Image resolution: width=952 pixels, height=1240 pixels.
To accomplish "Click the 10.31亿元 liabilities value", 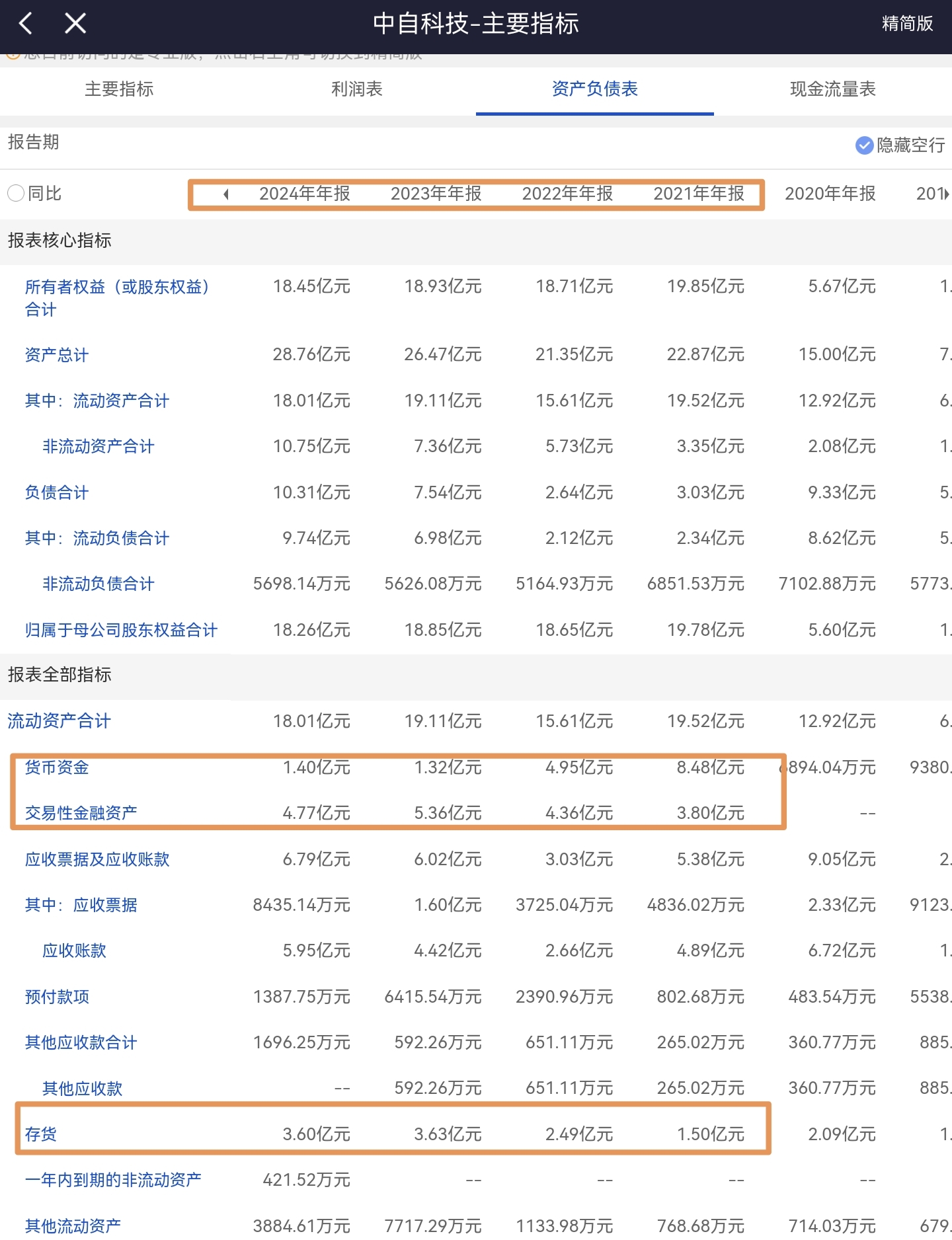I will point(311,492).
